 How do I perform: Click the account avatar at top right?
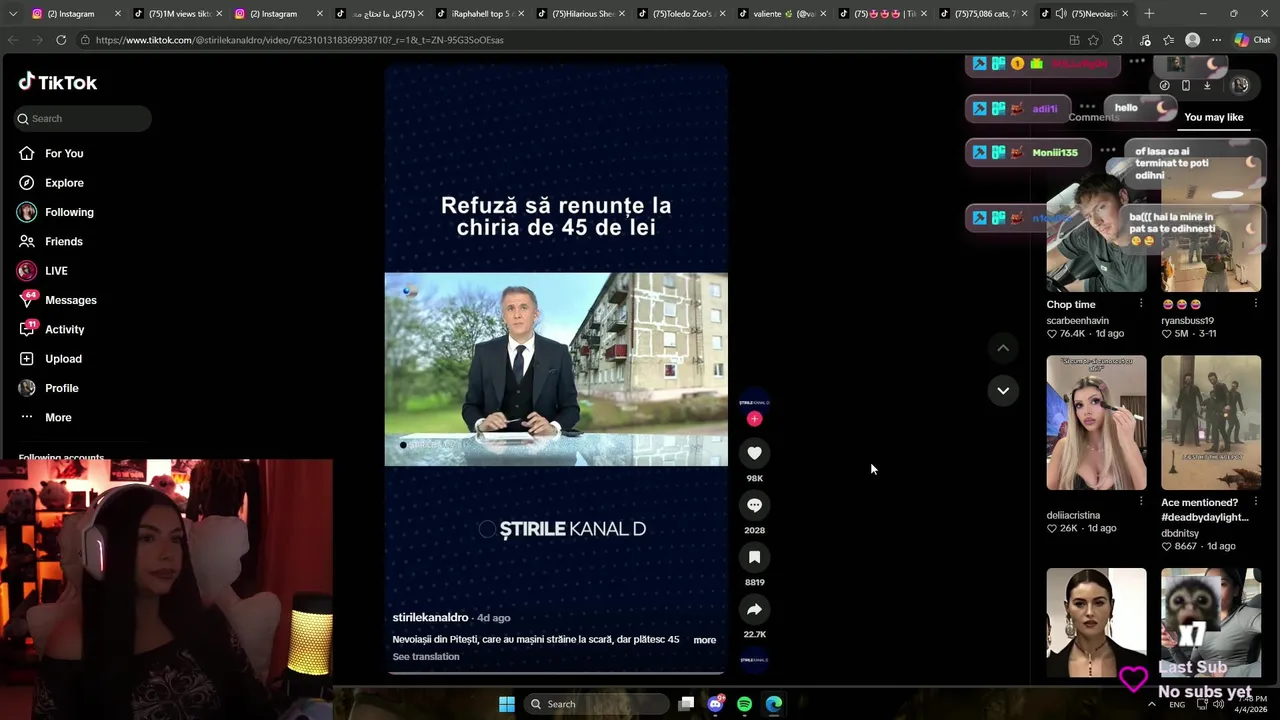click(1240, 85)
